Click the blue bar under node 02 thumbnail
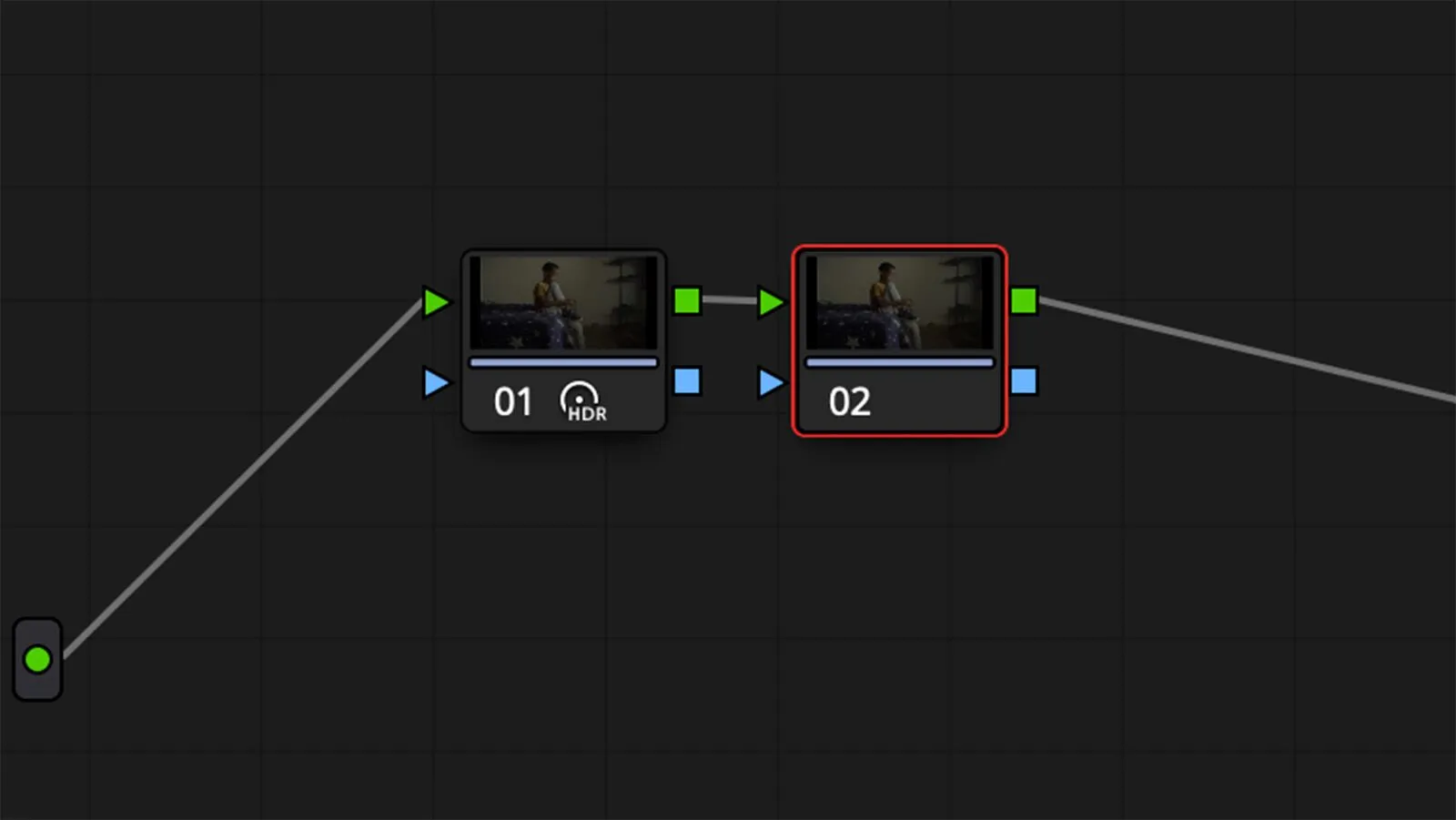Screen dimensions: 1456x820 (x=899, y=362)
